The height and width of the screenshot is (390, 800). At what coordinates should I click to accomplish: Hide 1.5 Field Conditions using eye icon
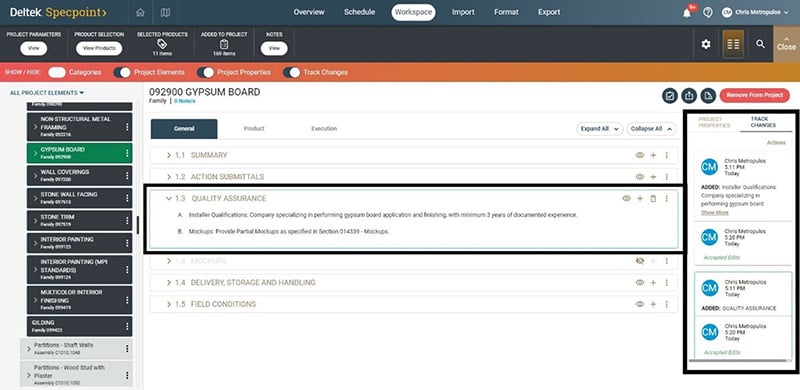point(640,304)
